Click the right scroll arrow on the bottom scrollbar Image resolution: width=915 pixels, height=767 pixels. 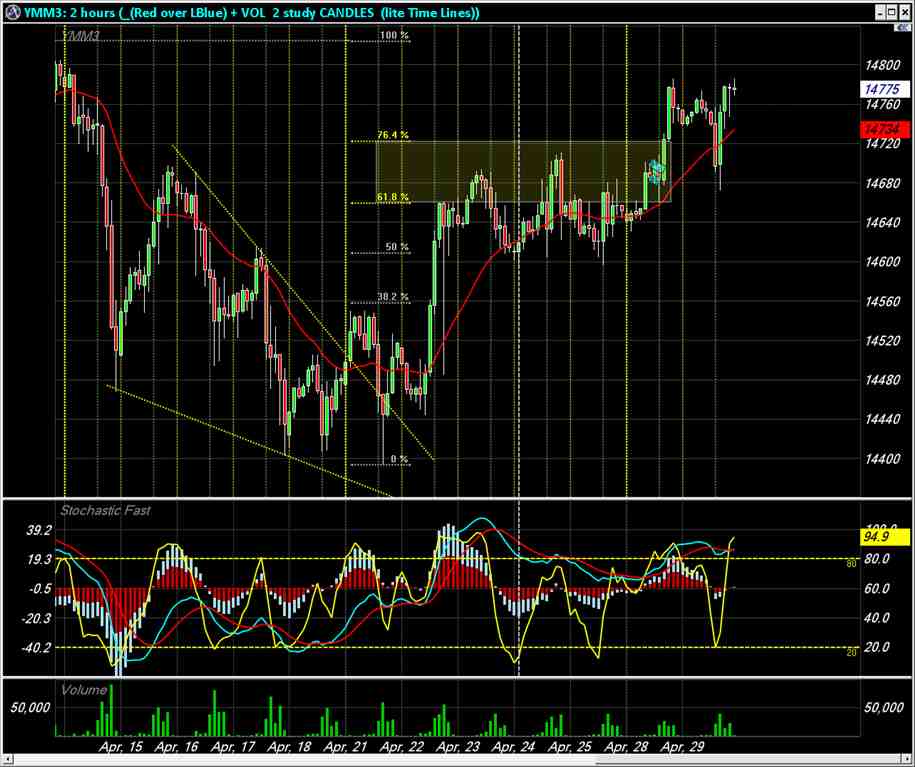[x=906, y=758]
